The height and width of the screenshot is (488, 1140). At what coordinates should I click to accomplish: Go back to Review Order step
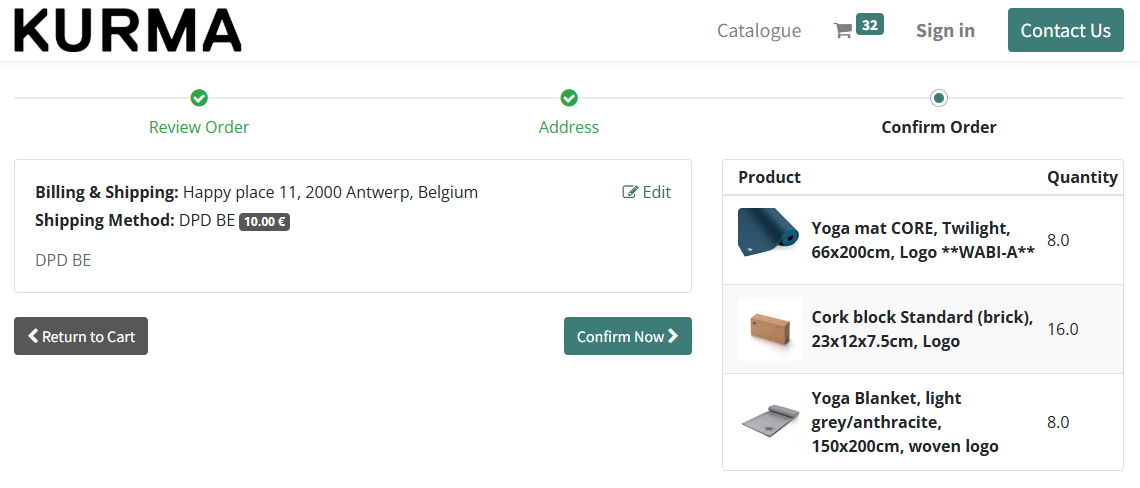coord(199,127)
